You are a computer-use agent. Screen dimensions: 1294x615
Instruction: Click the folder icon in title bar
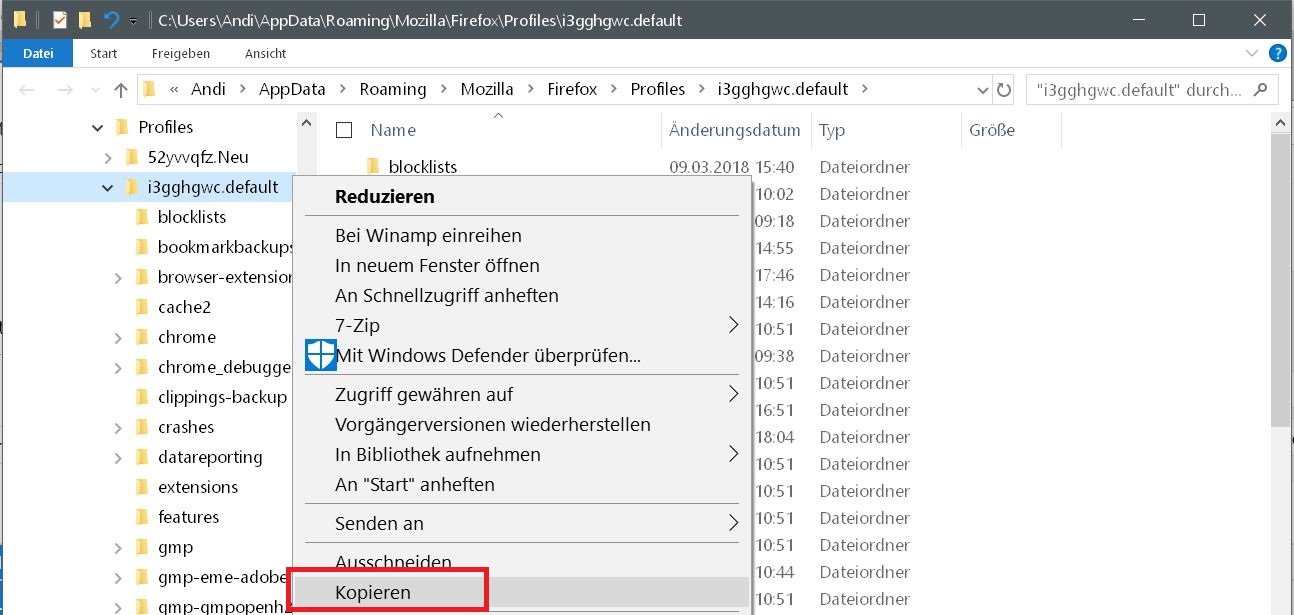[20, 20]
